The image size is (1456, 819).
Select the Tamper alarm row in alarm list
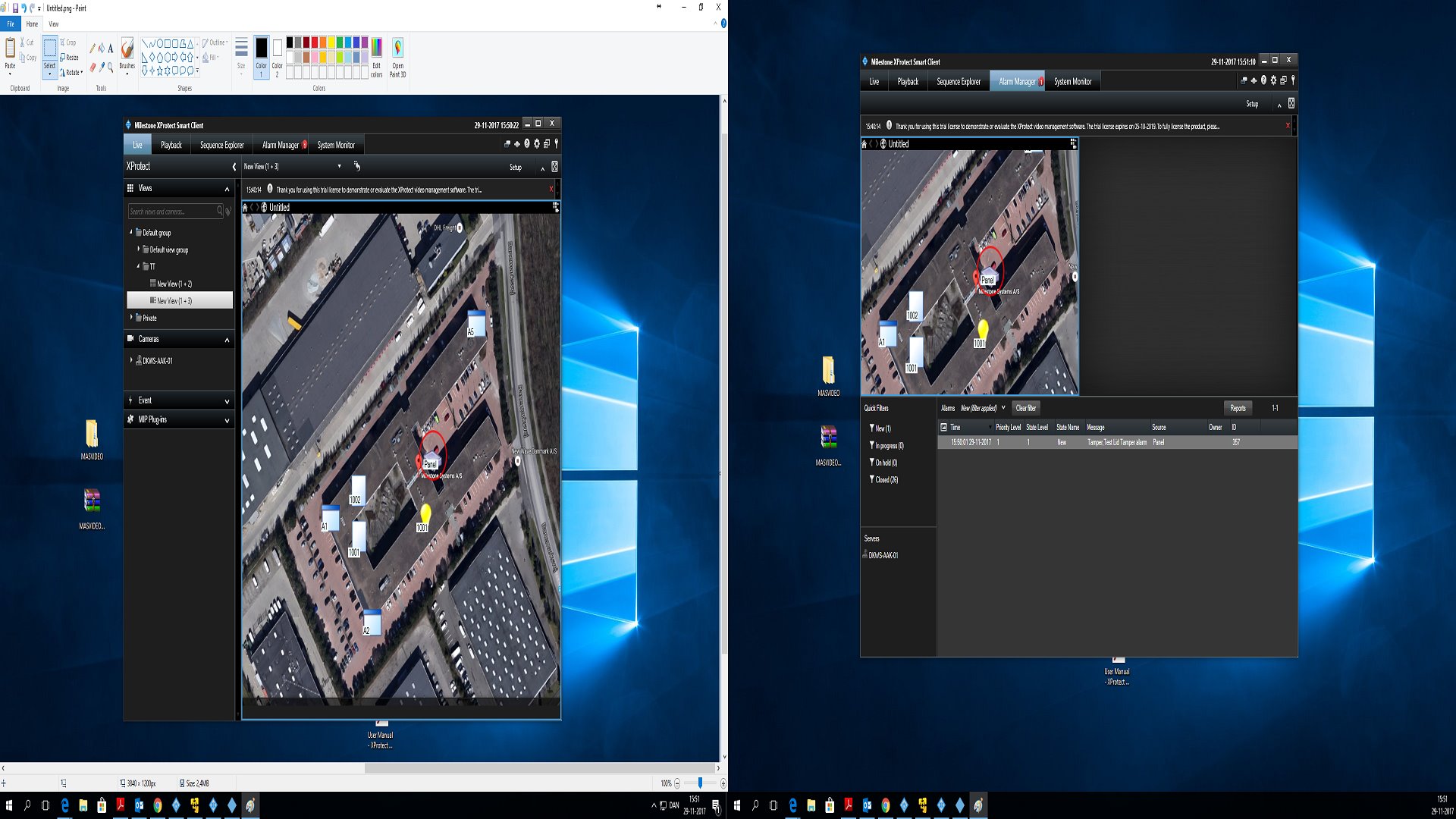point(1117,442)
